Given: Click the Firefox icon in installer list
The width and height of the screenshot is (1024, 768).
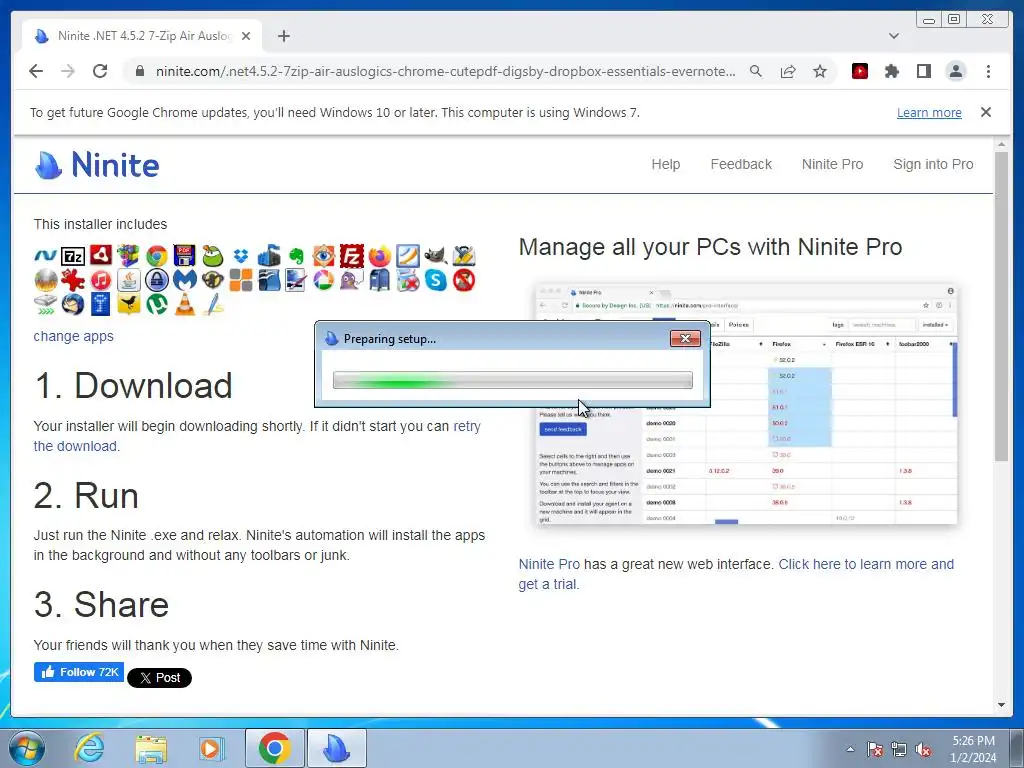Looking at the screenshot, I should tap(379, 256).
